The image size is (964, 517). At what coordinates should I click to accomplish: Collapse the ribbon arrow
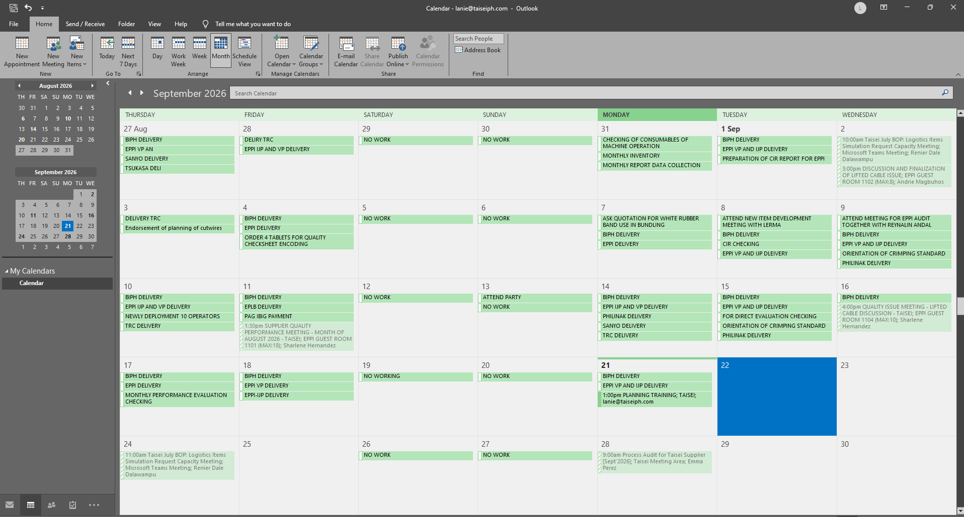[958, 74]
